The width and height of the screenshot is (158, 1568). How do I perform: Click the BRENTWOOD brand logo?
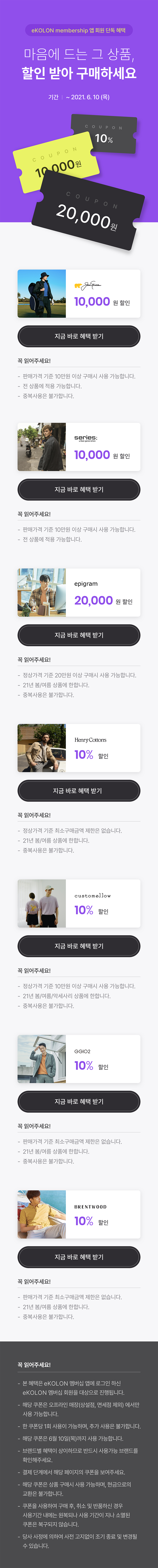pos(90,1206)
